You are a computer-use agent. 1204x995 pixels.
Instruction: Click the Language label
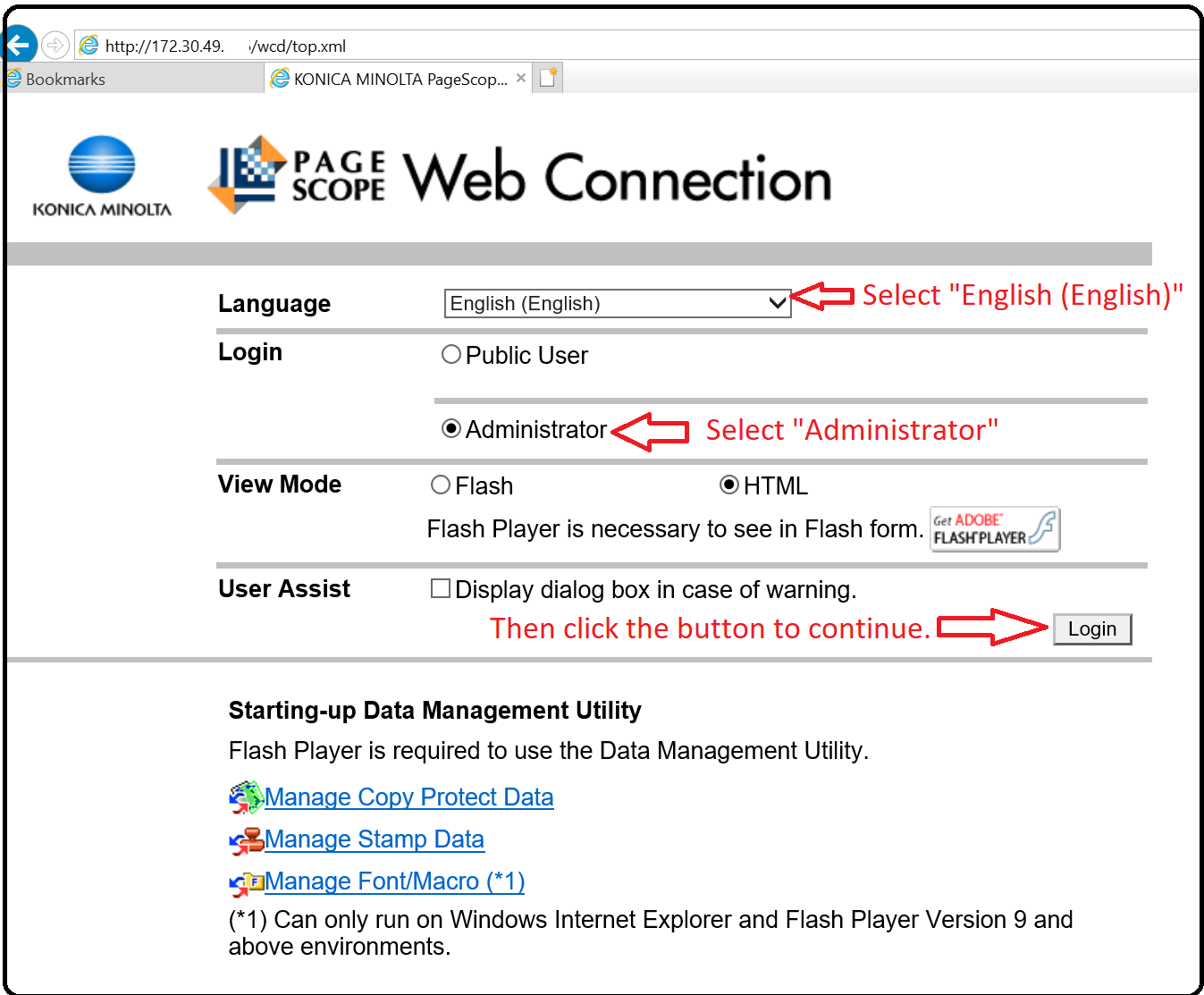274,304
